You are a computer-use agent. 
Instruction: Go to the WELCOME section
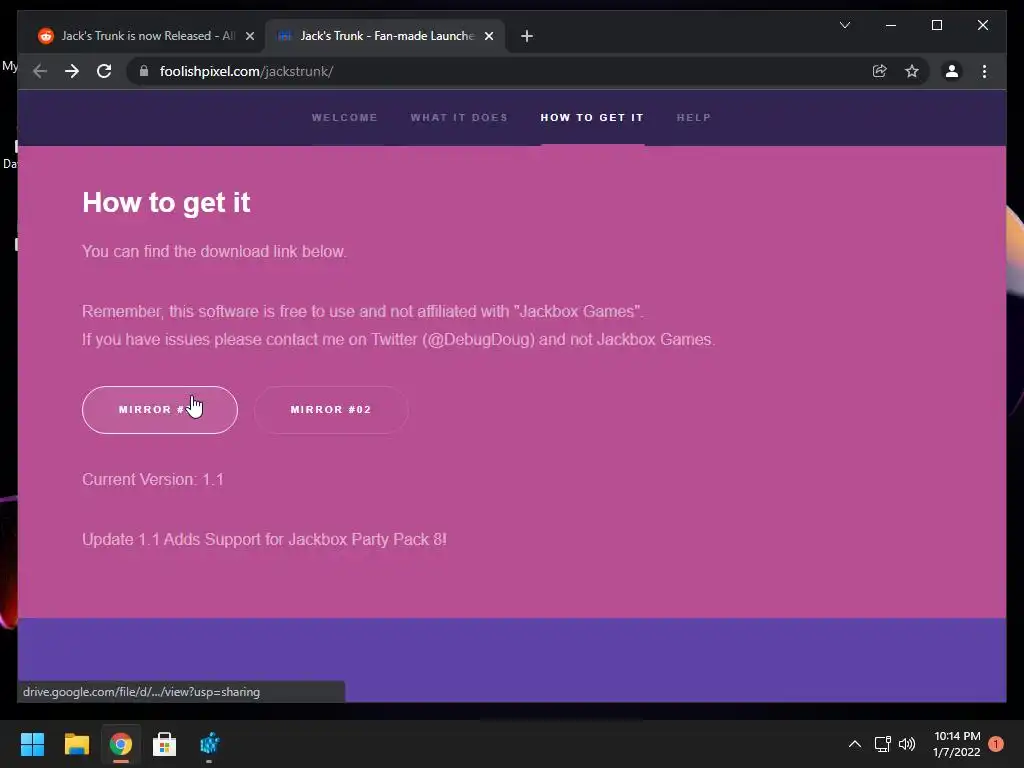pyautogui.click(x=345, y=118)
